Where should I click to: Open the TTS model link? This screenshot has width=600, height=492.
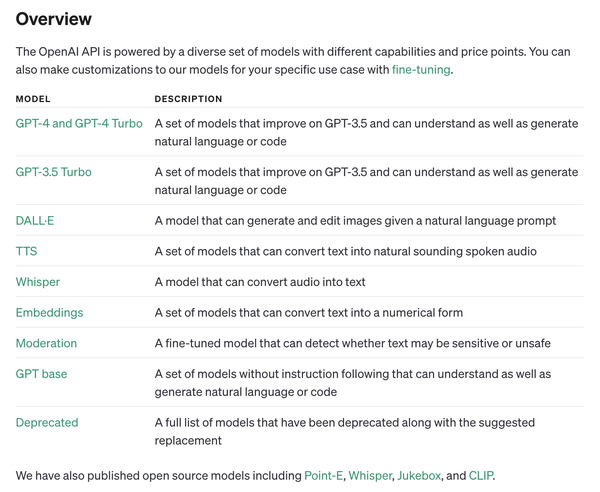(26, 251)
